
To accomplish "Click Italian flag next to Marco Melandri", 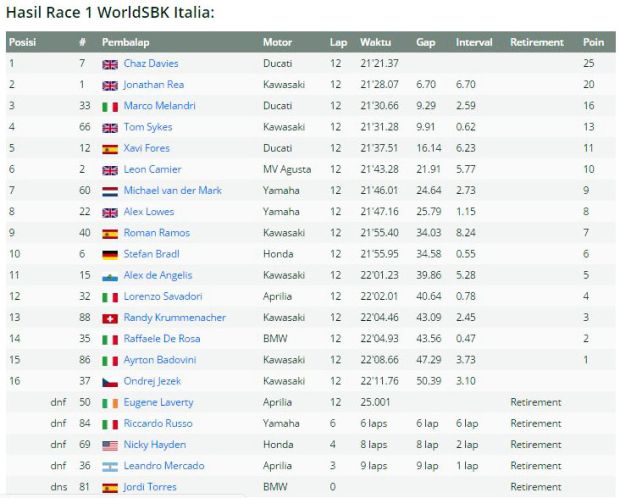I will pyautogui.click(x=110, y=107).
